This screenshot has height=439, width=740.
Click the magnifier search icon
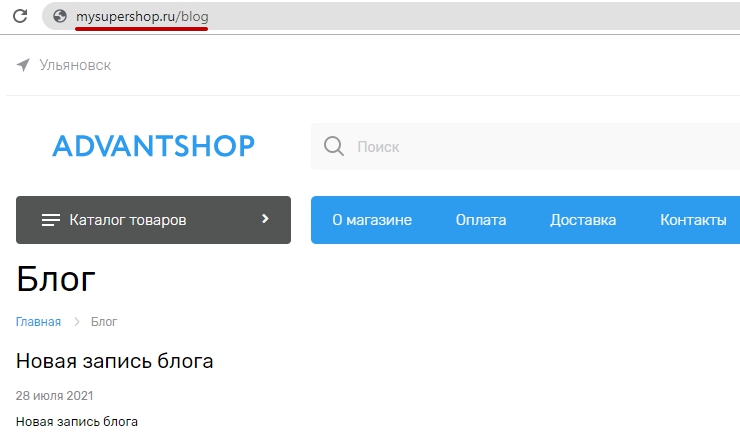334,147
